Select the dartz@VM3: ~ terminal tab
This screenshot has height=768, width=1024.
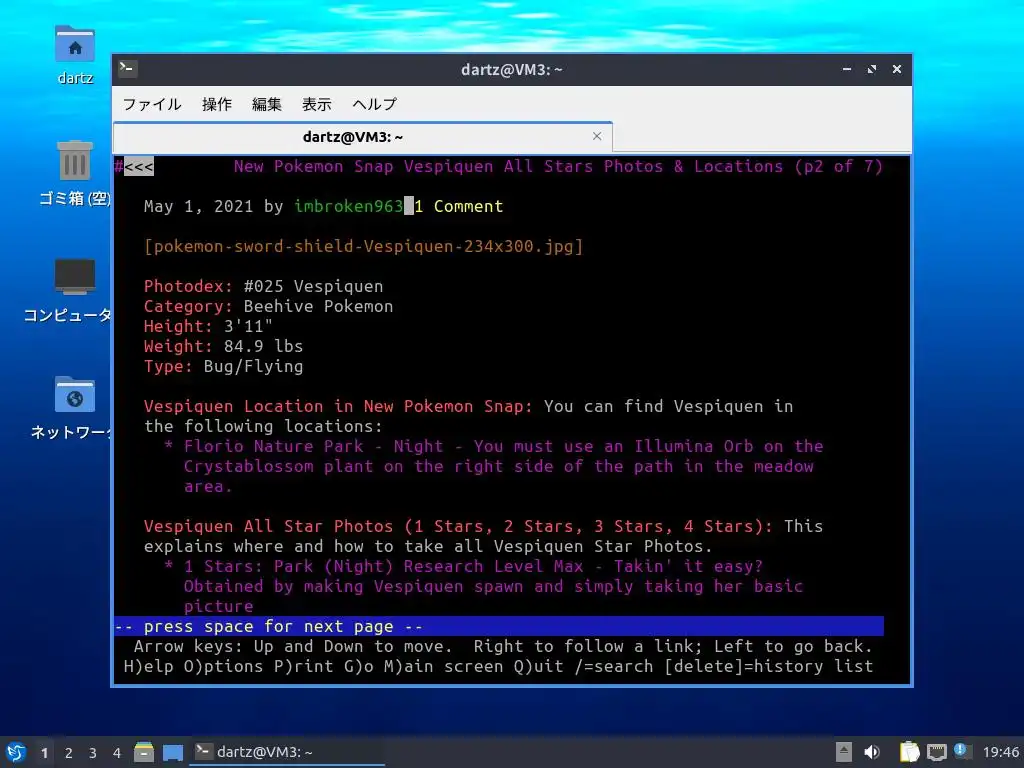click(362, 136)
